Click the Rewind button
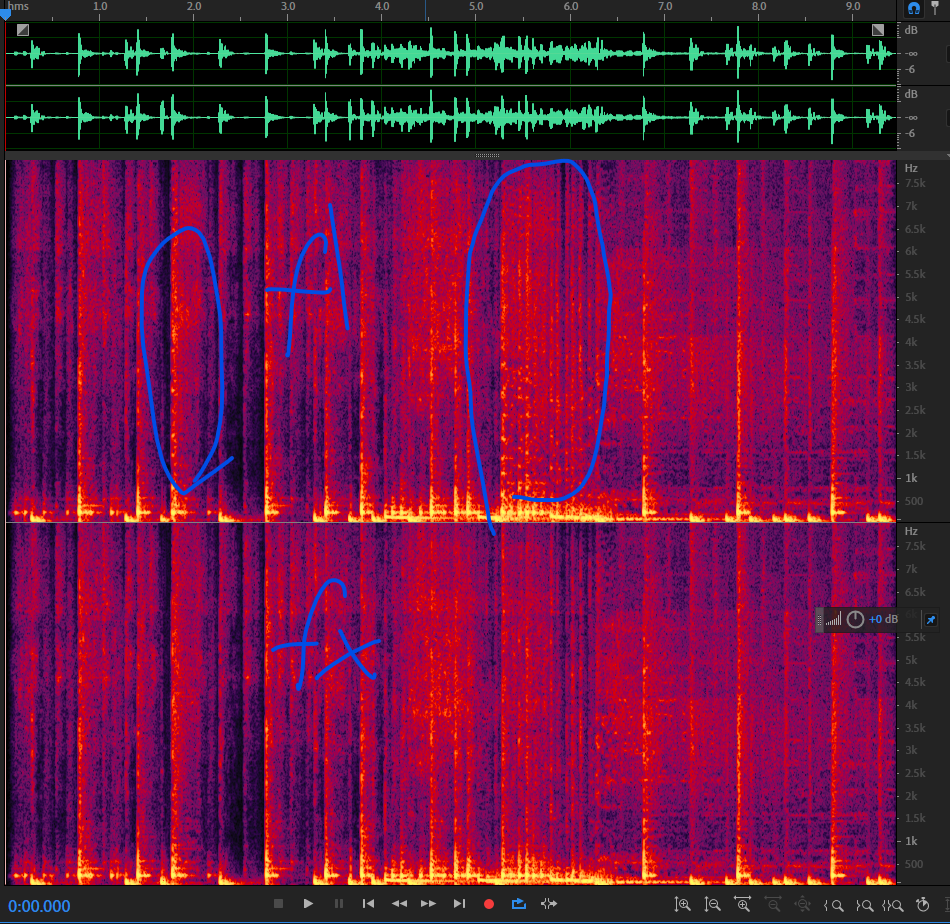950x924 pixels. click(398, 904)
